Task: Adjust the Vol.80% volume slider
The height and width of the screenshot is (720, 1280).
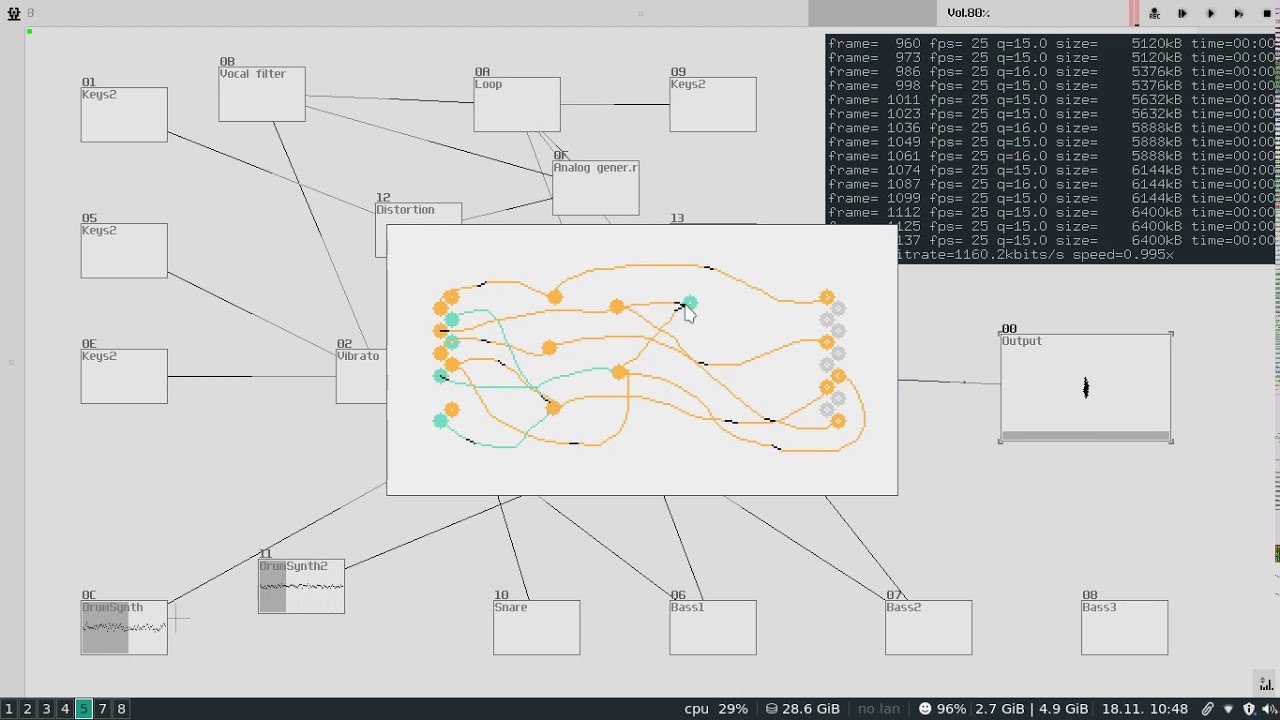Action: click(x=969, y=13)
